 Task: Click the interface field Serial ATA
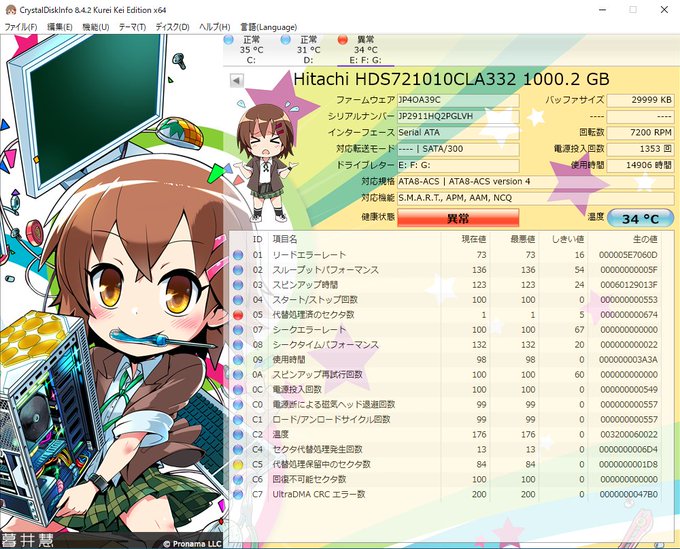pyautogui.click(x=458, y=133)
